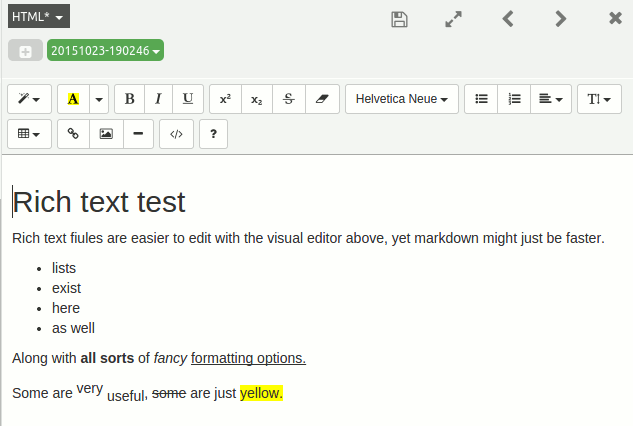This screenshot has height=426, width=633.
Task: Open the color picker dropdown arrow
Action: pos(99,99)
